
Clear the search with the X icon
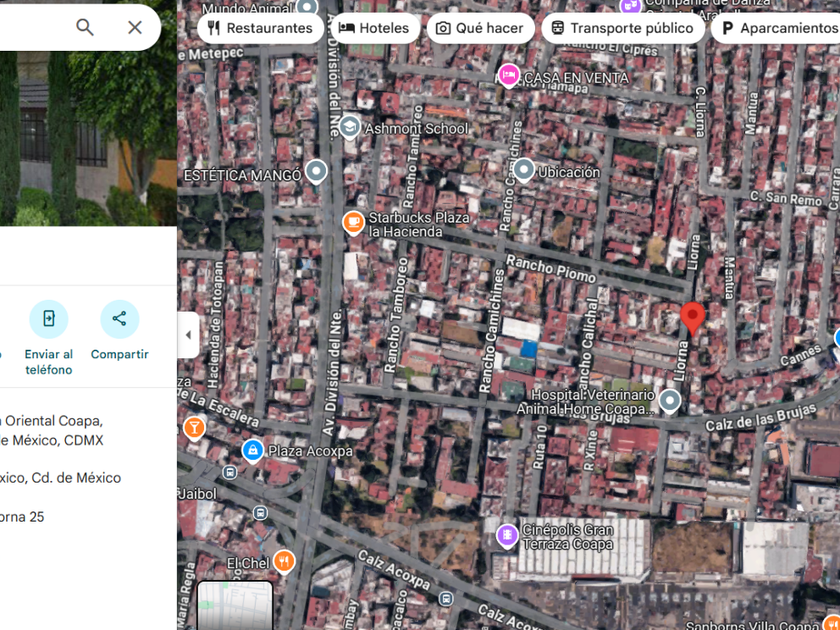pyautogui.click(x=134, y=27)
